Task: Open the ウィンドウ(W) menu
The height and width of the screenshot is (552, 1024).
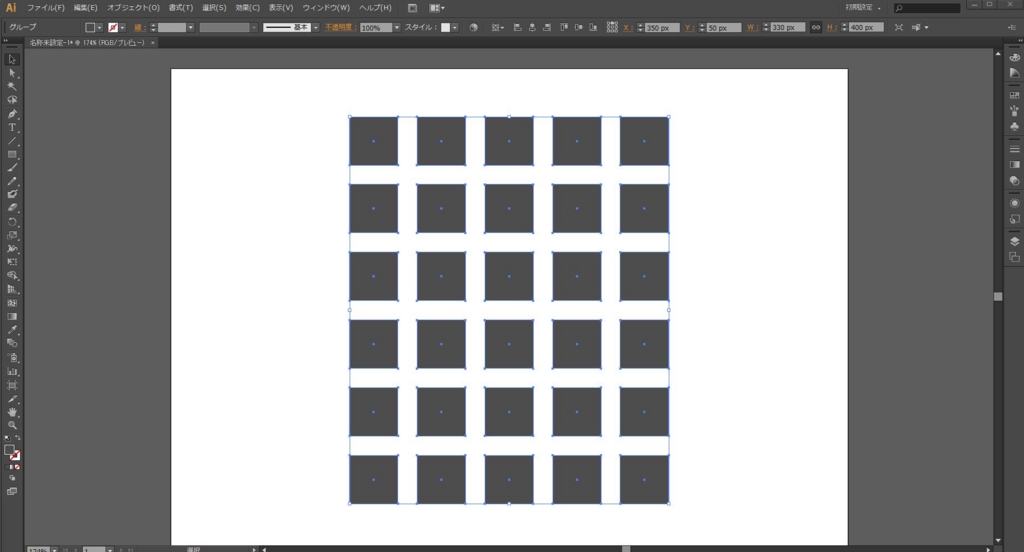Action: (x=326, y=8)
